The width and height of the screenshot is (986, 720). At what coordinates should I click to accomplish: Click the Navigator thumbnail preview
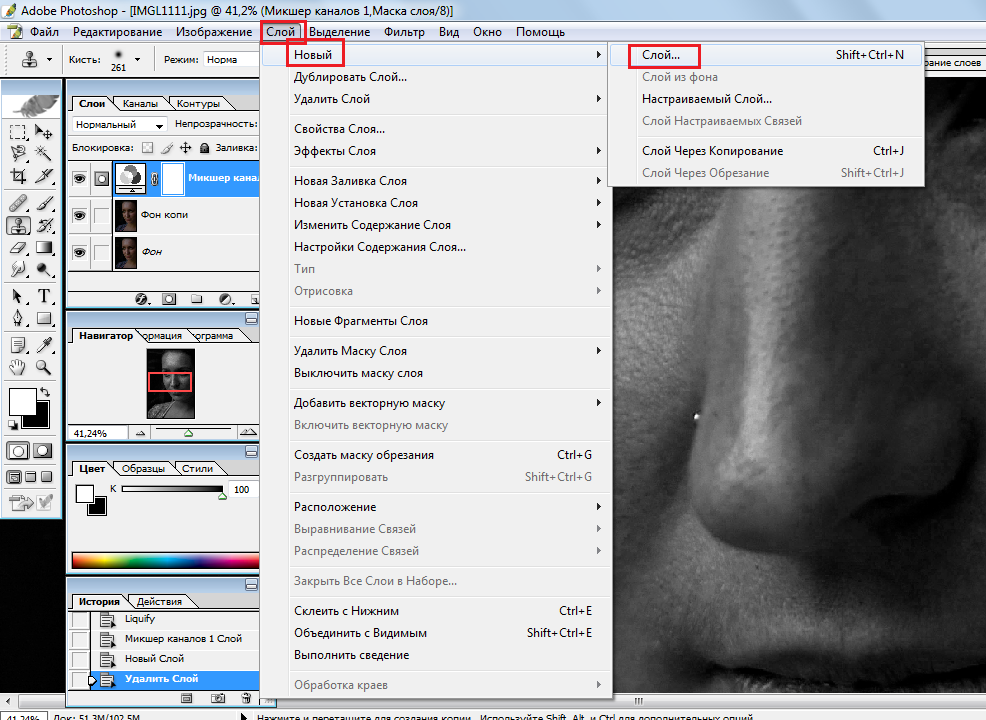170,384
